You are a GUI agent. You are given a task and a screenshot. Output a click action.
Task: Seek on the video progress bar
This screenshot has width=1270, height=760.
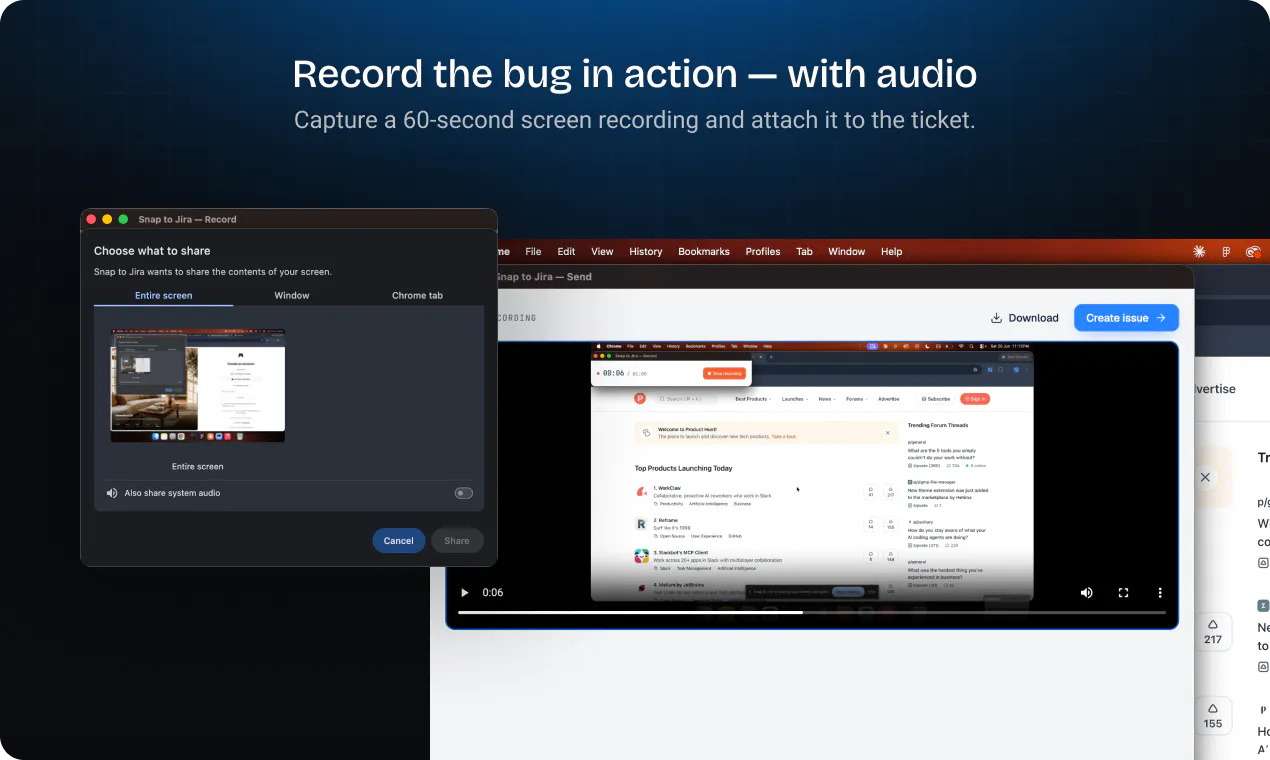811,612
